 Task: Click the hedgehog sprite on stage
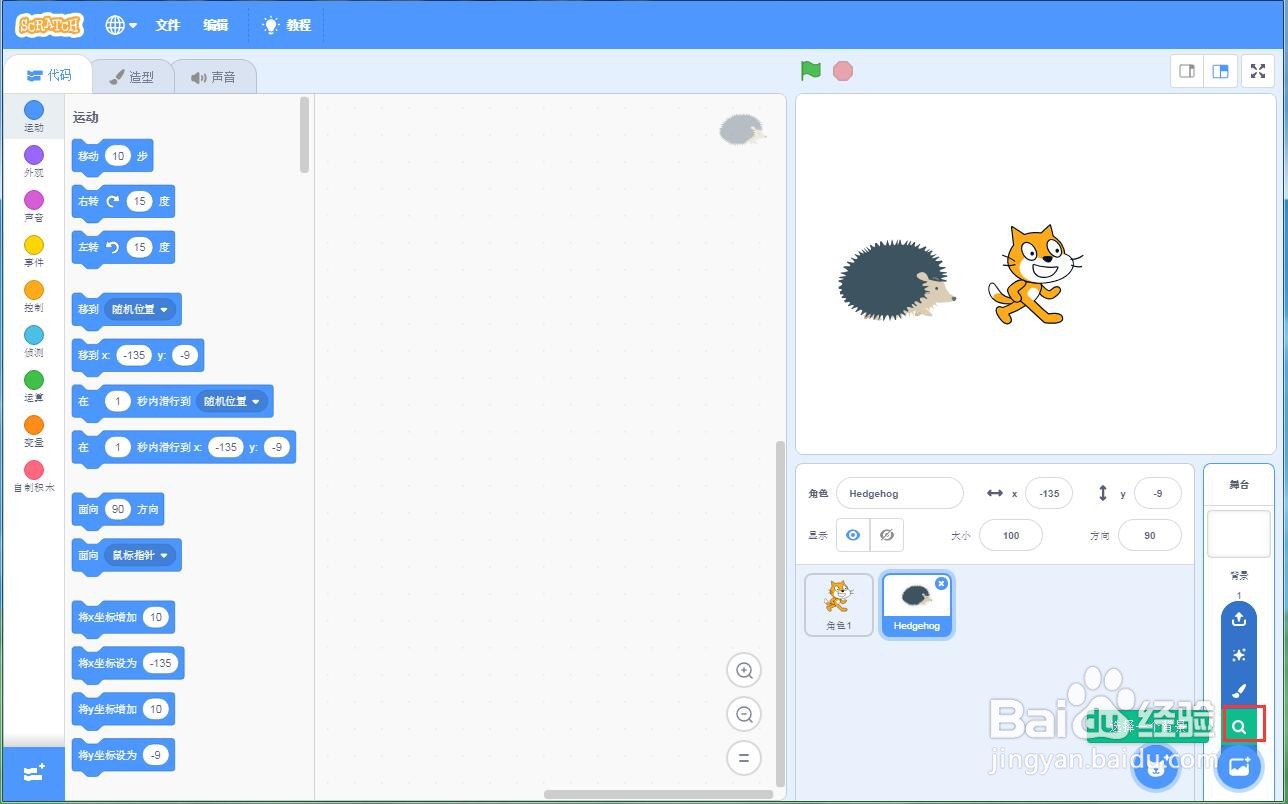pos(896,280)
